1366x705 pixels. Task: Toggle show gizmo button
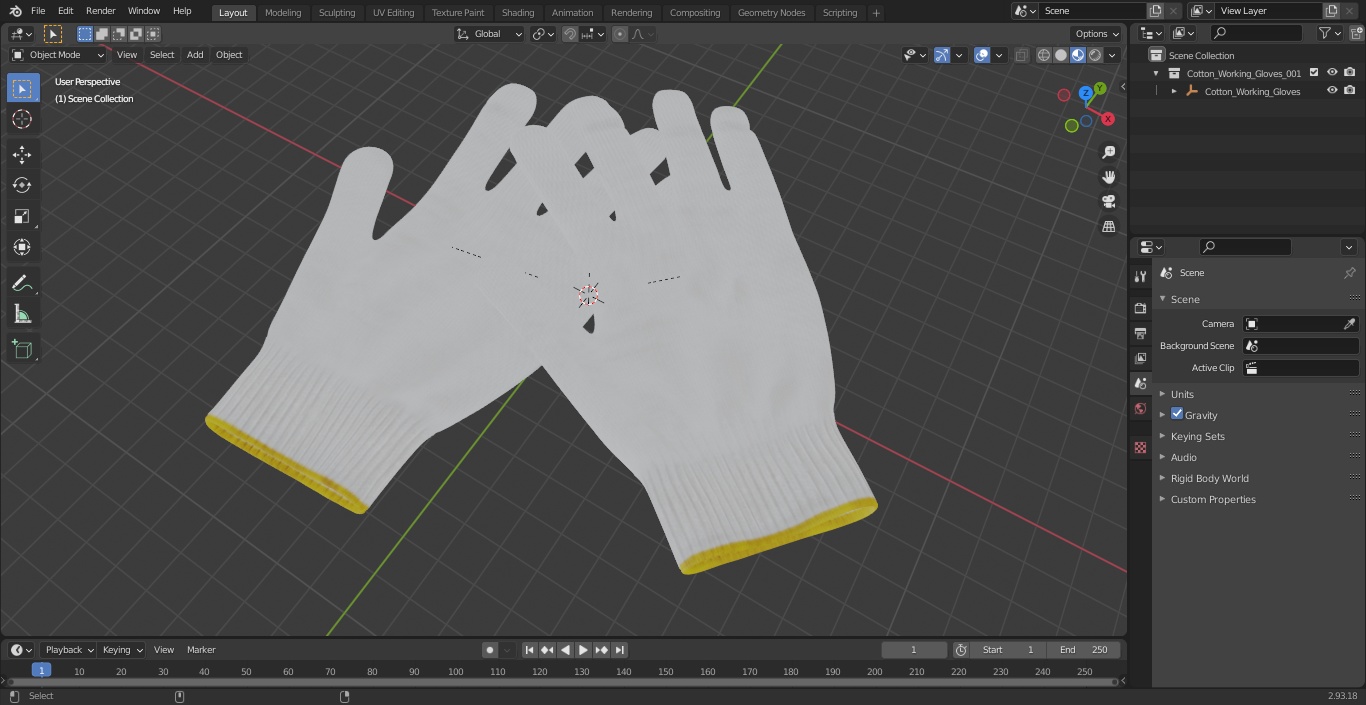(941, 55)
